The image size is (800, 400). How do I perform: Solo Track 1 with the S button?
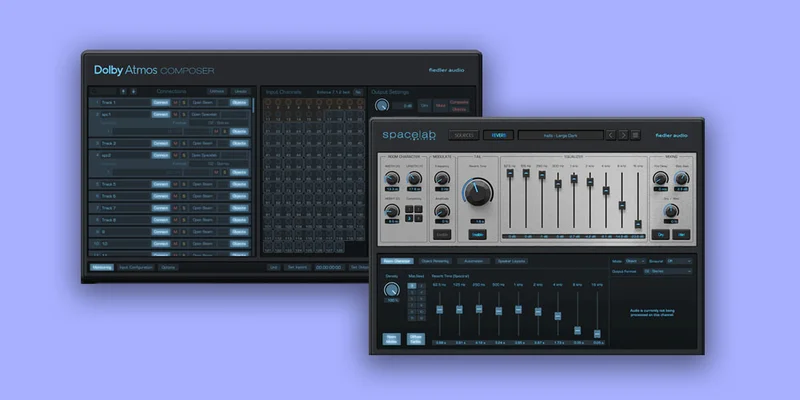click(x=184, y=103)
